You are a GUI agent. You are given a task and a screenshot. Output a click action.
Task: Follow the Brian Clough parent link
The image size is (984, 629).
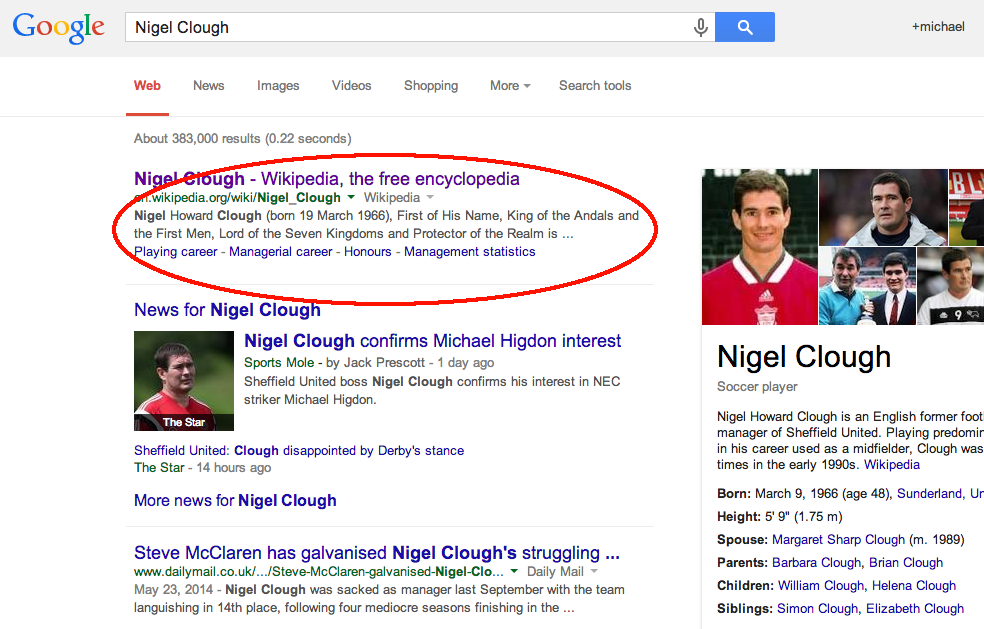906,562
